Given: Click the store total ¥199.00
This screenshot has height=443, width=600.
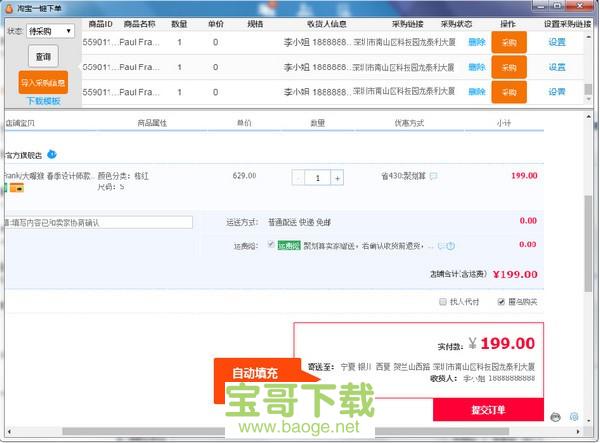Looking at the screenshot, I should click(515, 274).
